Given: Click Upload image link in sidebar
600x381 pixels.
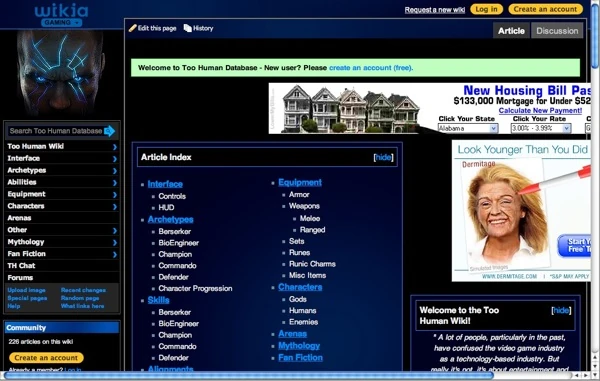Looking at the screenshot, I should coord(26,290).
